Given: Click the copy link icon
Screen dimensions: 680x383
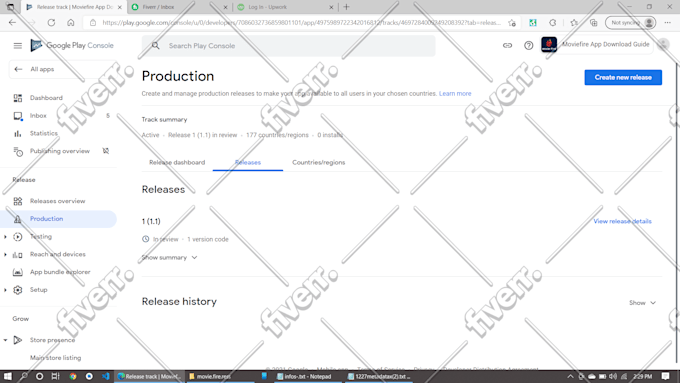Looking at the screenshot, I should coord(507,45).
